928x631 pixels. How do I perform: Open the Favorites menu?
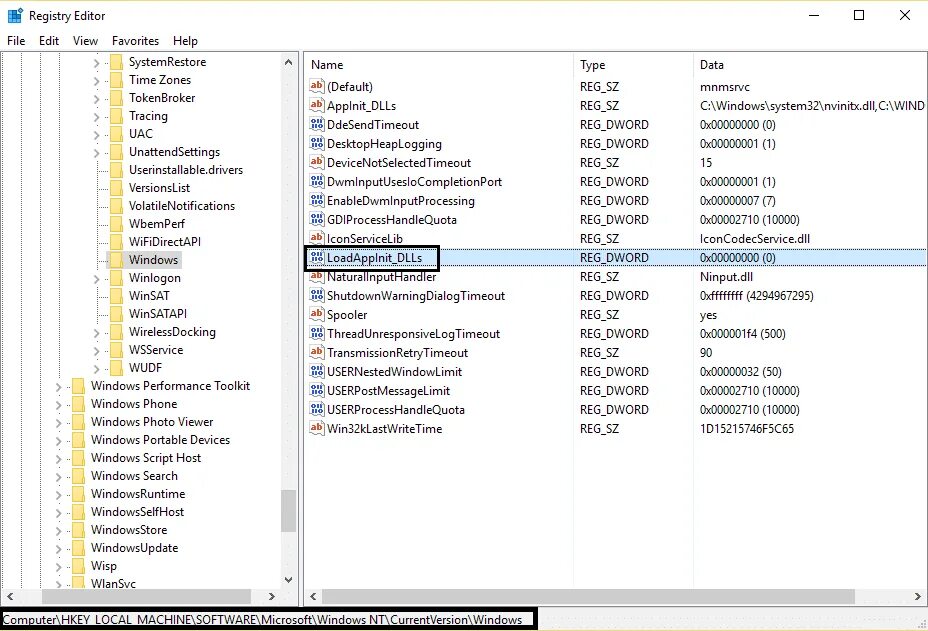tap(136, 41)
